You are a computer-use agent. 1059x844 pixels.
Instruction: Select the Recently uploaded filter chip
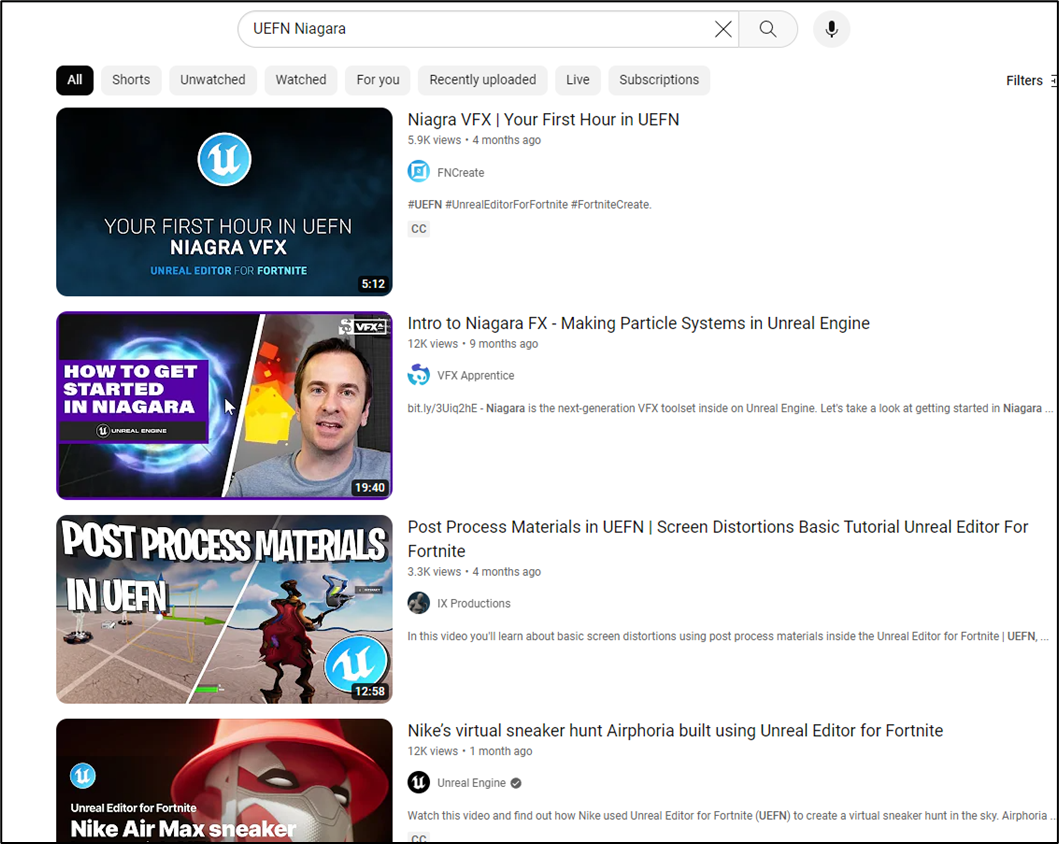[x=482, y=80]
